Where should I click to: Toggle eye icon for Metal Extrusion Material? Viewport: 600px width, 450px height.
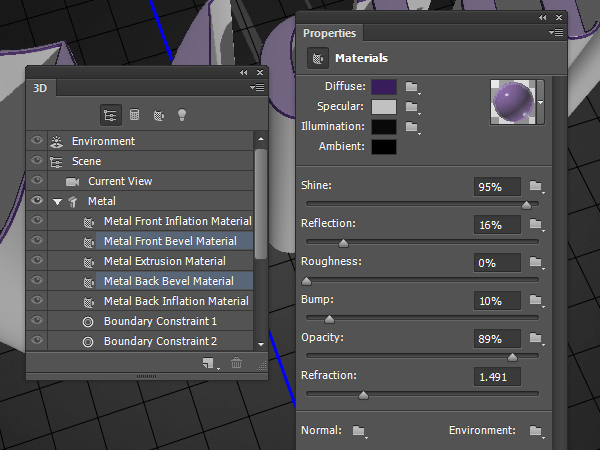37,261
